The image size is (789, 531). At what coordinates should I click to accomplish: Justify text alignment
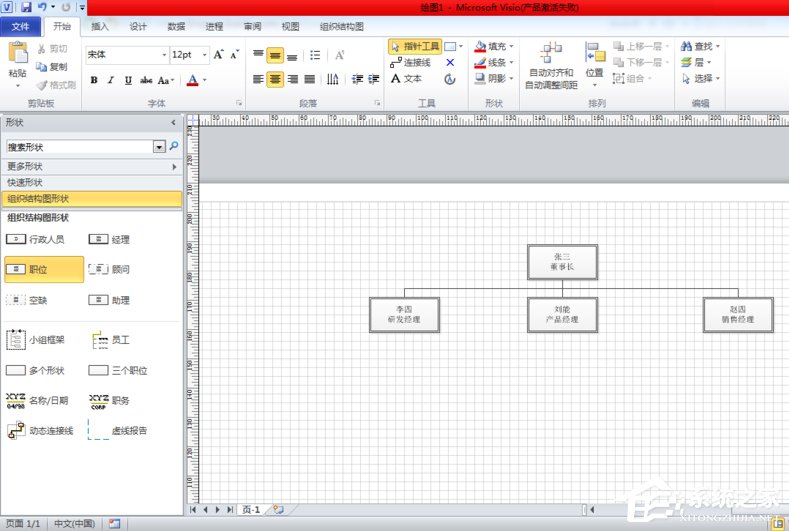309,79
